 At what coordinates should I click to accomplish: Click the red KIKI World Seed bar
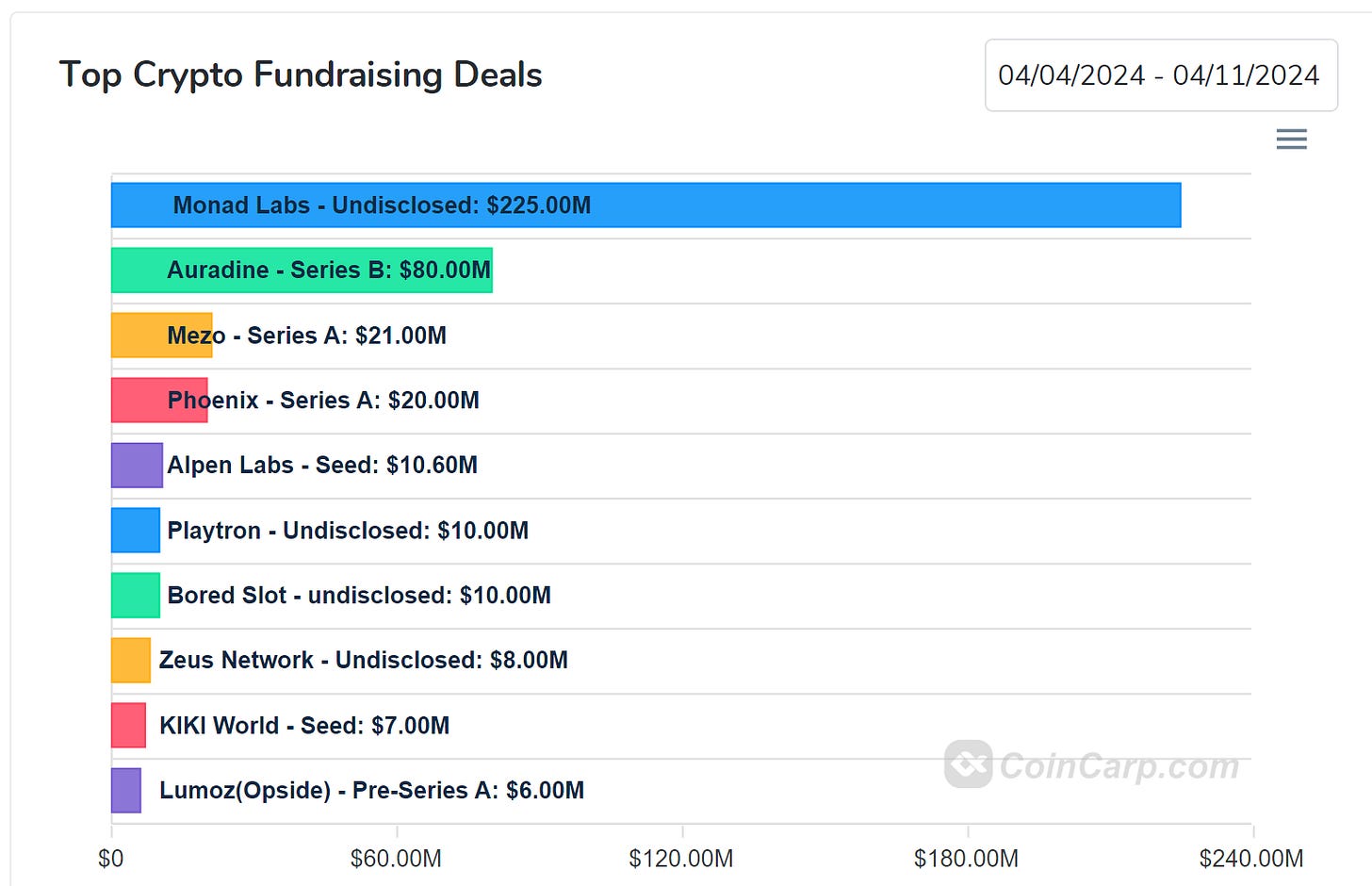(128, 726)
